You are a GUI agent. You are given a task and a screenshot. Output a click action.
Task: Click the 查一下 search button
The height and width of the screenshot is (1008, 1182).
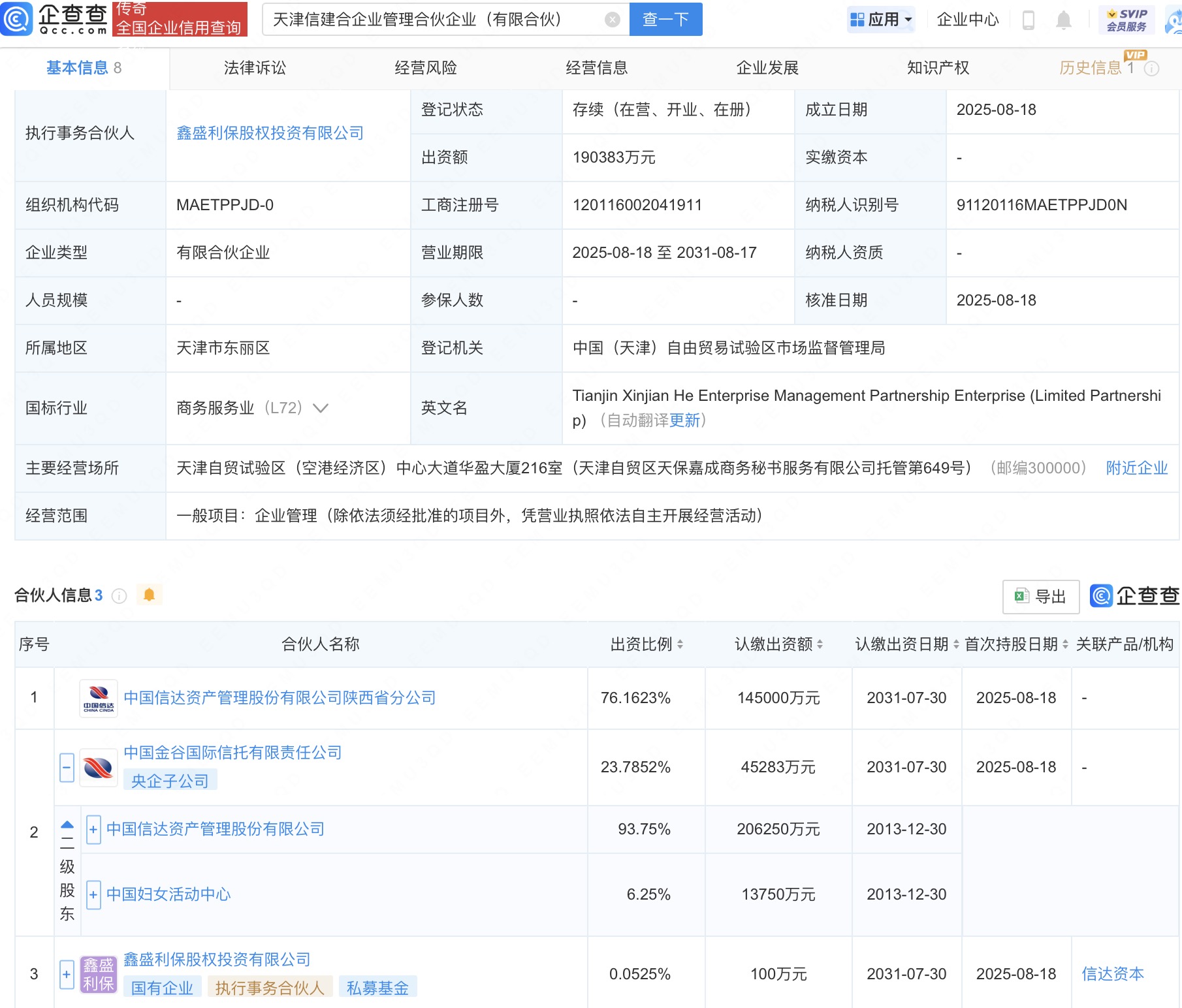tap(666, 20)
